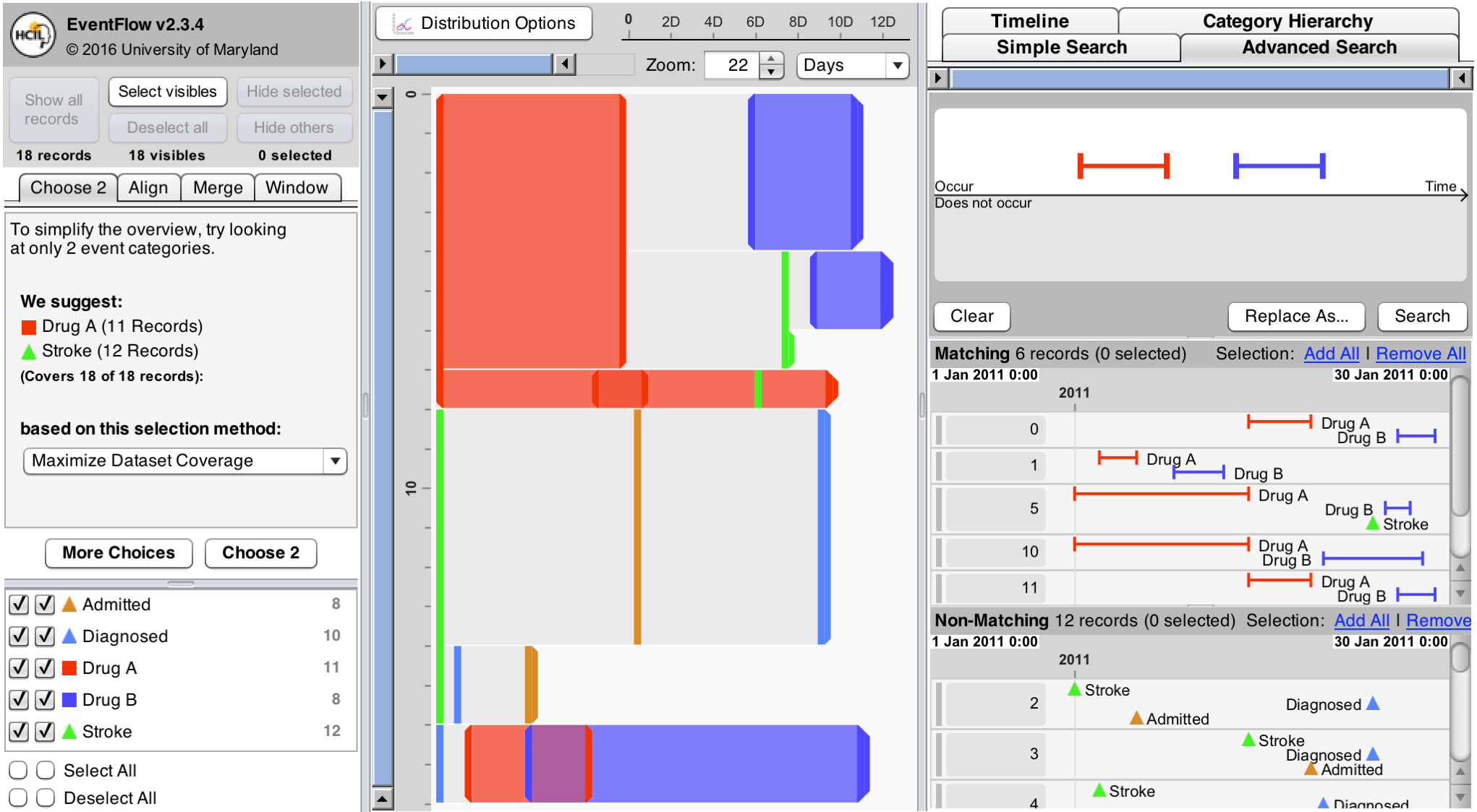Click the blue interval icon in search canvas
Image resolution: width=1477 pixels, height=812 pixels.
click(x=1279, y=166)
